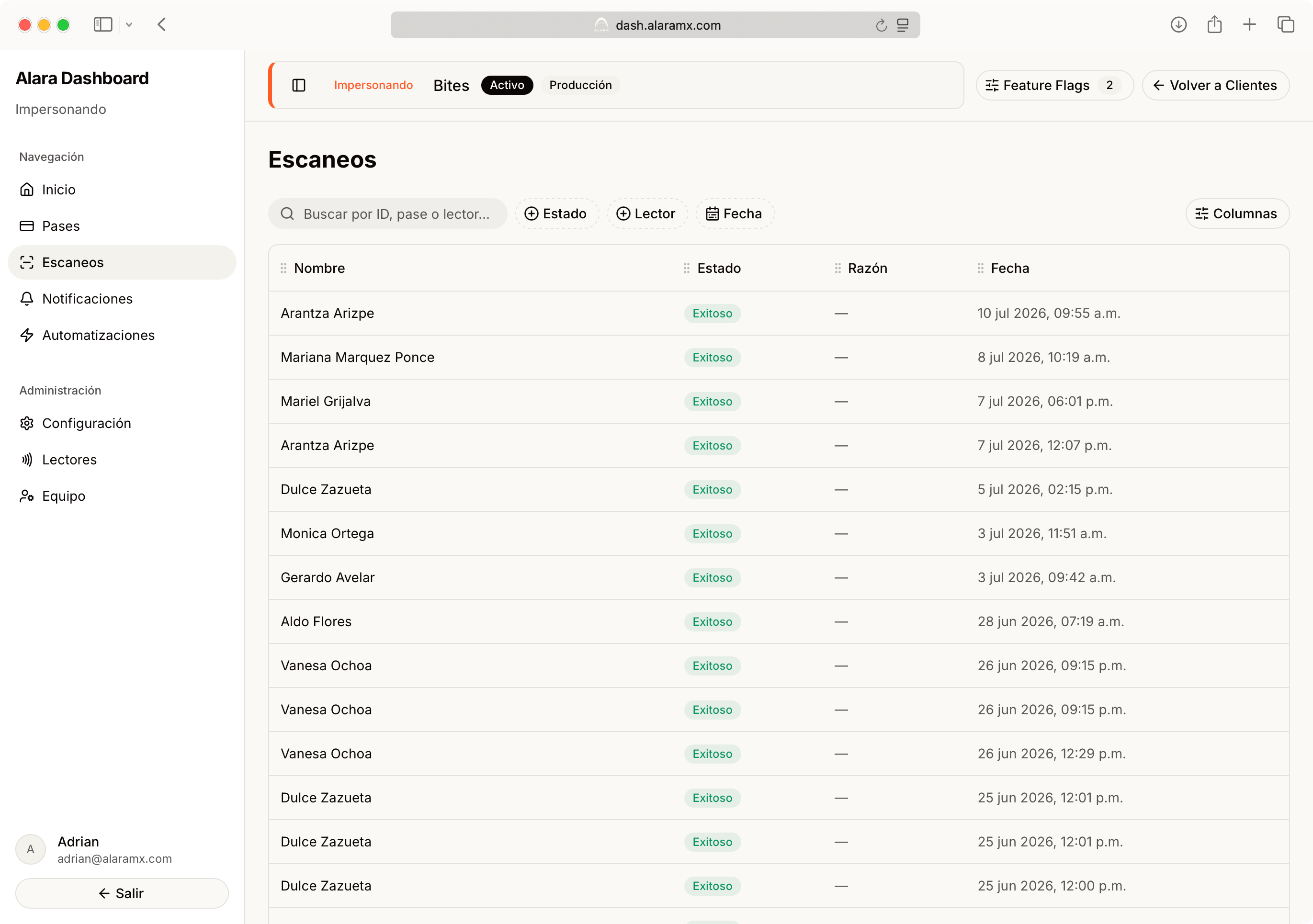Click the Impersonando label in banner
Viewport: 1313px width, 924px height.
(374, 85)
